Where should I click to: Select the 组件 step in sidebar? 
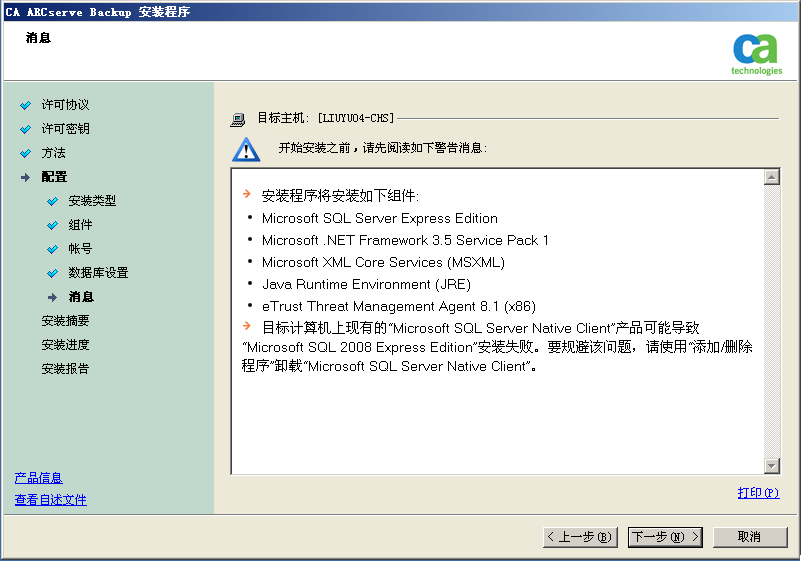click(80, 225)
